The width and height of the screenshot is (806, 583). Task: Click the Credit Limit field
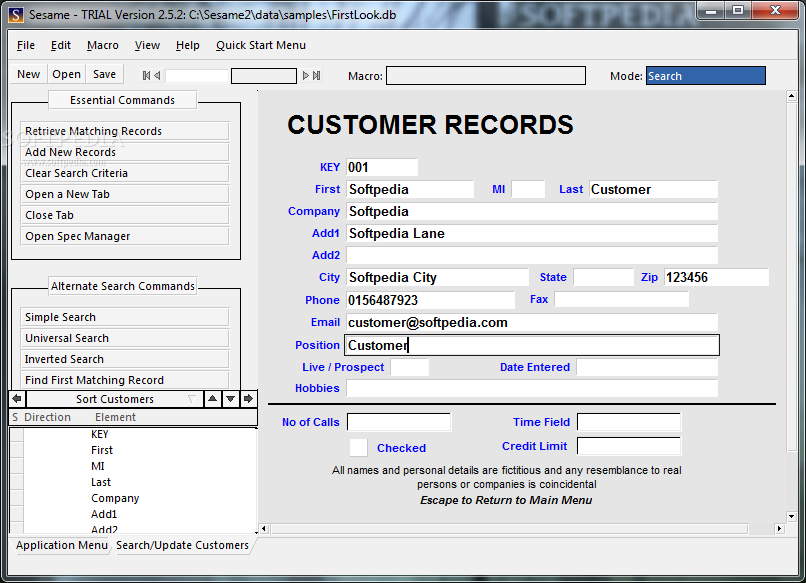coord(629,446)
